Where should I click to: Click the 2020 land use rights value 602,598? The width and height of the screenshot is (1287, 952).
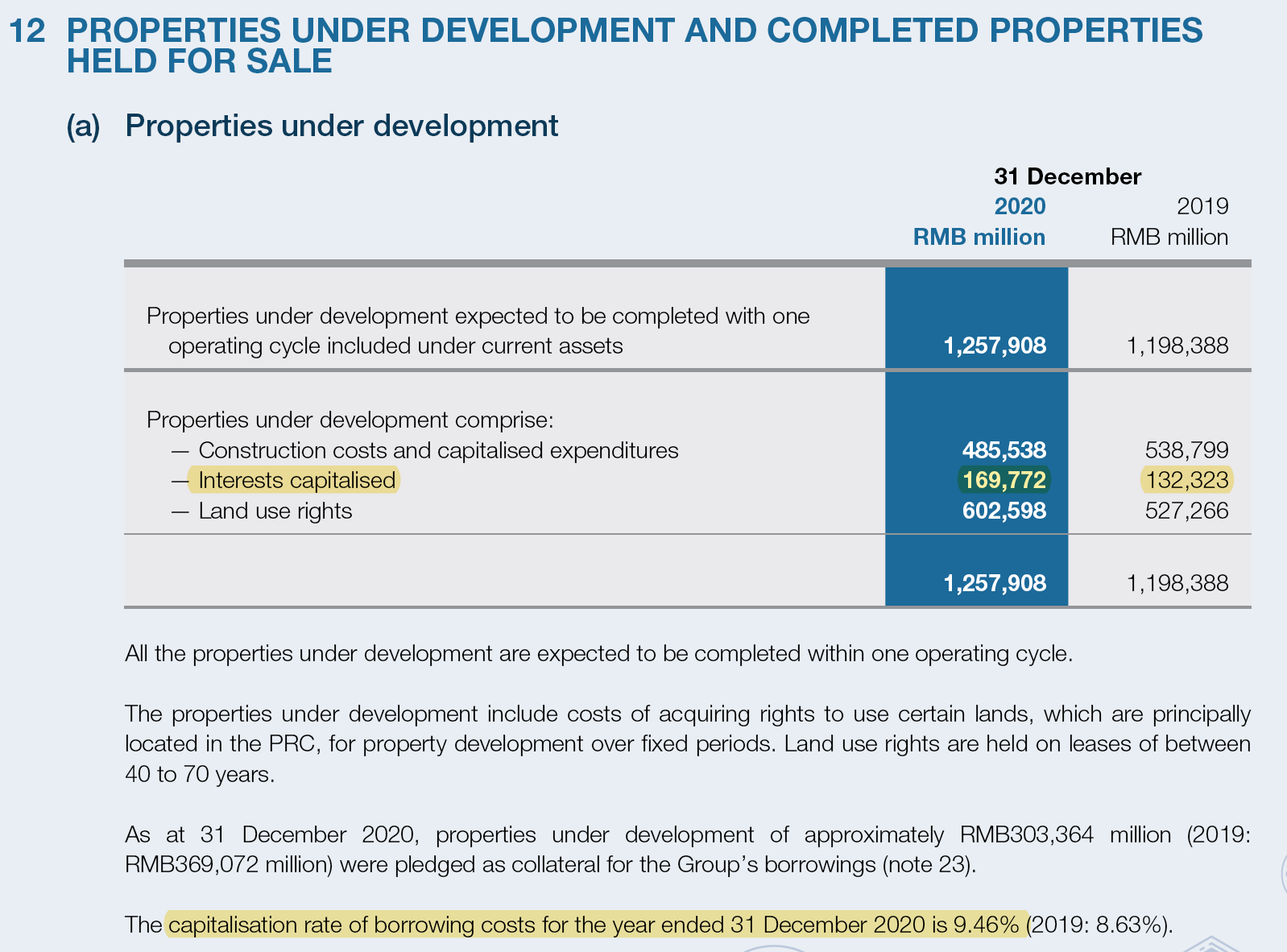click(x=1004, y=511)
